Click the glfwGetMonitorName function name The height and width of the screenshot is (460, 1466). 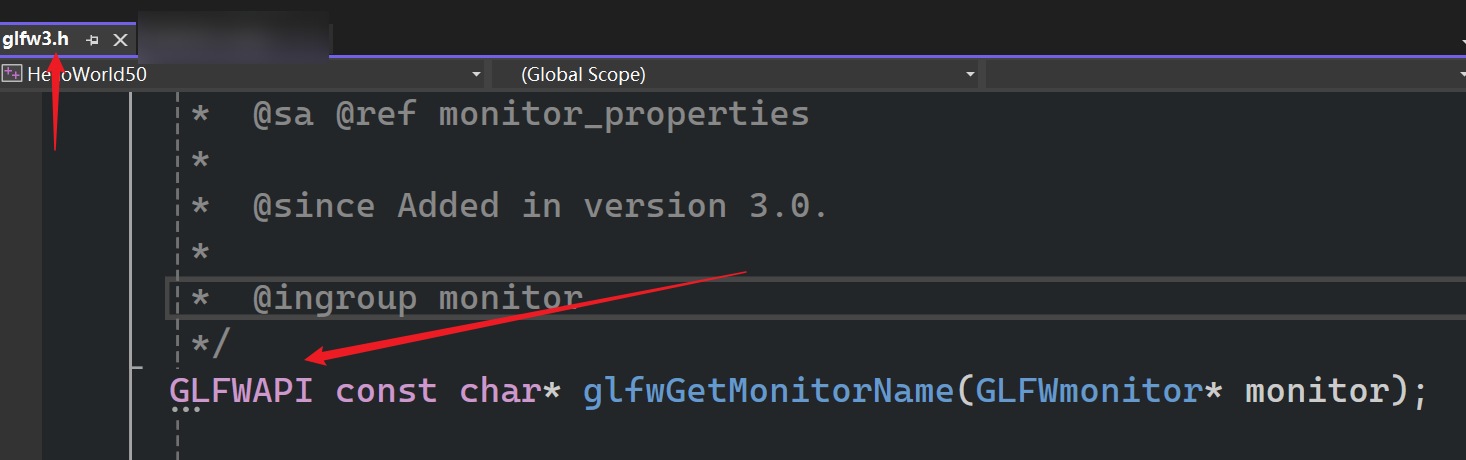coord(767,390)
